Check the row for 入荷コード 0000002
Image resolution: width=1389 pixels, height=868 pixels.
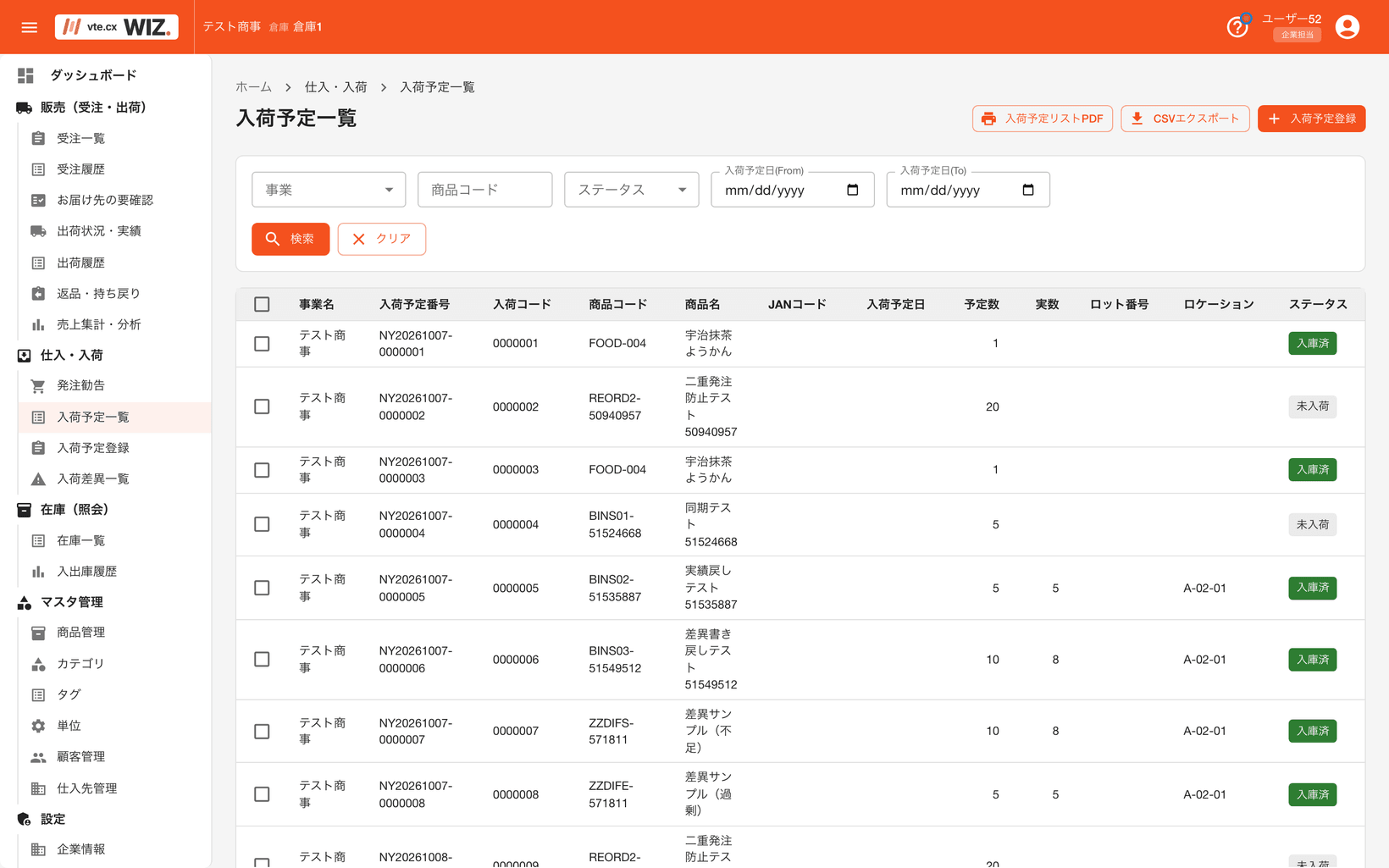[262, 406]
